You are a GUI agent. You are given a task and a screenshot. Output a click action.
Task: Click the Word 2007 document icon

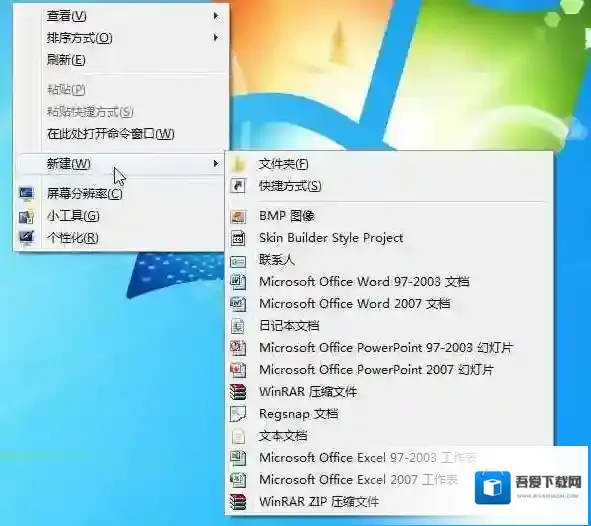point(238,304)
